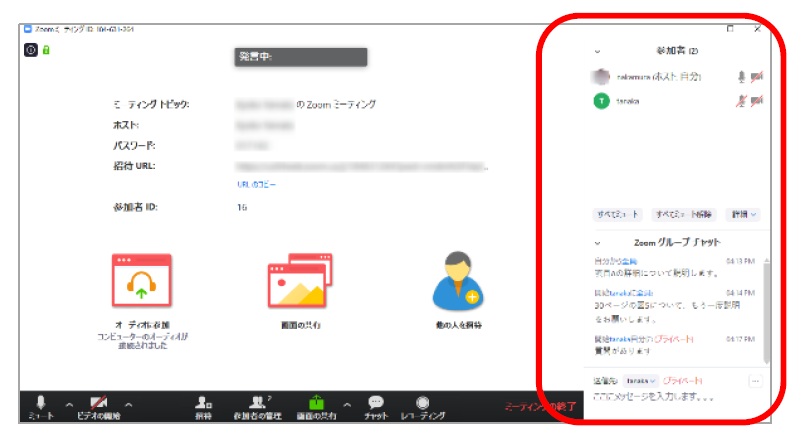The width and height of the screenshot is (805, 448).
Task: Start video with the camera icon
Action: point(99,402)
